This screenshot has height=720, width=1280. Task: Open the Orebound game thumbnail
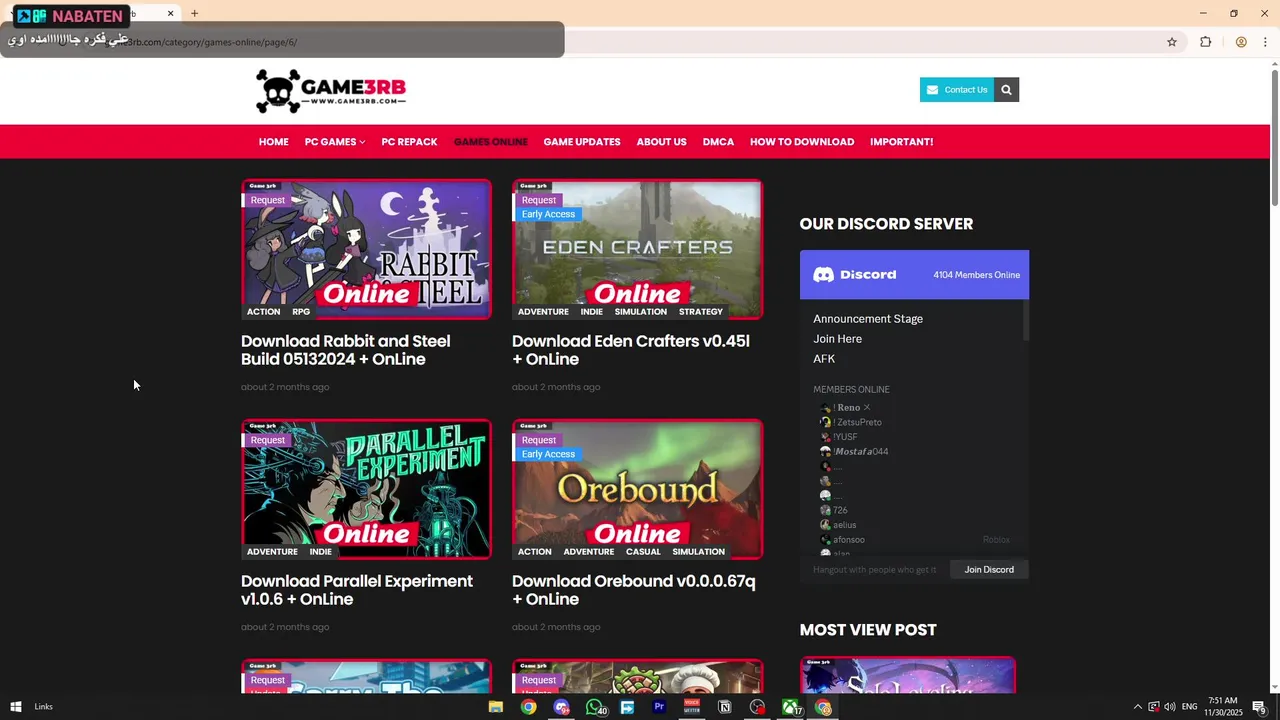tap(637, 489)
